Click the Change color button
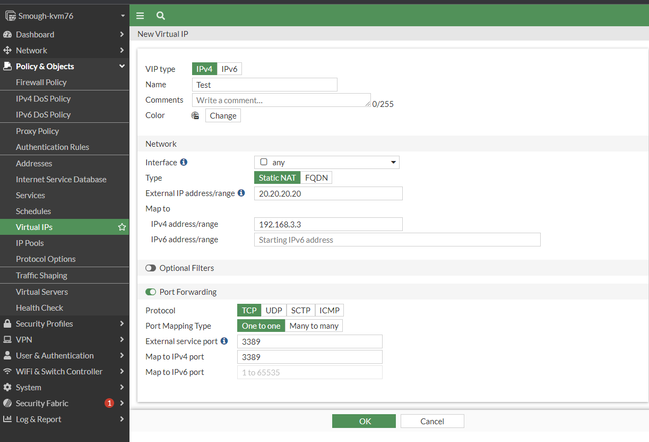Image resolution: width=649 pixels, height=442 pixels. (223, 115)
